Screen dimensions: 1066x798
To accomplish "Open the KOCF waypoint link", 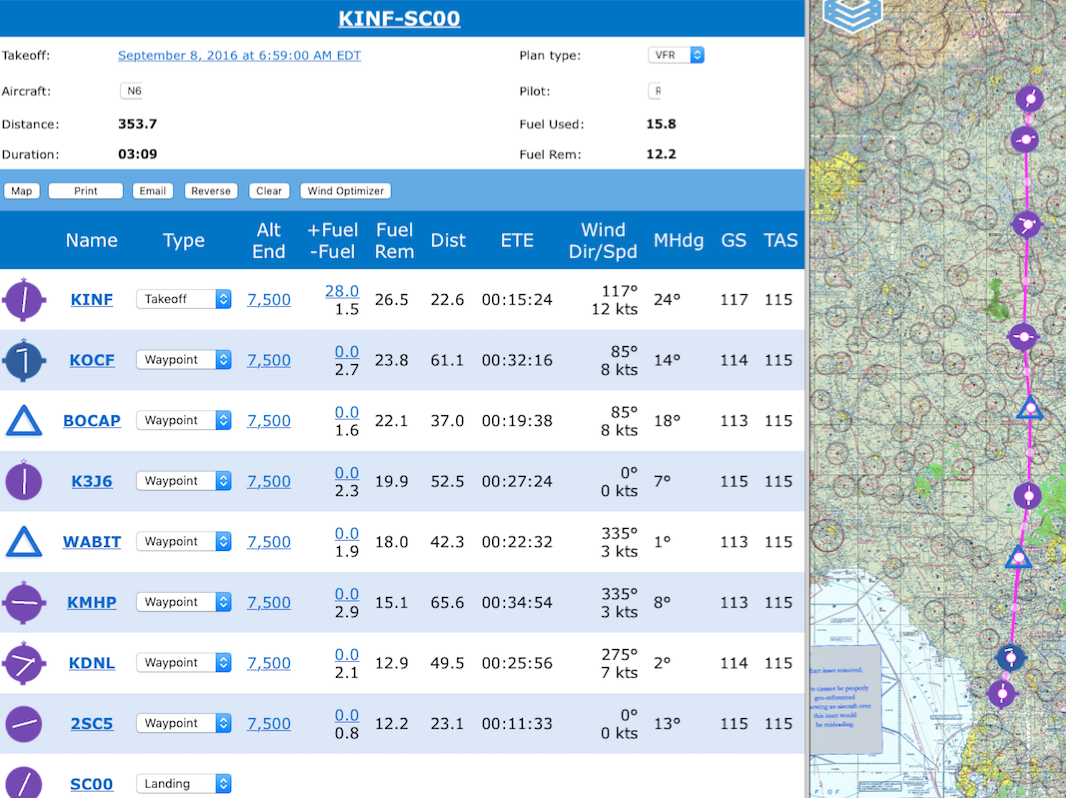I will (92, 360).
